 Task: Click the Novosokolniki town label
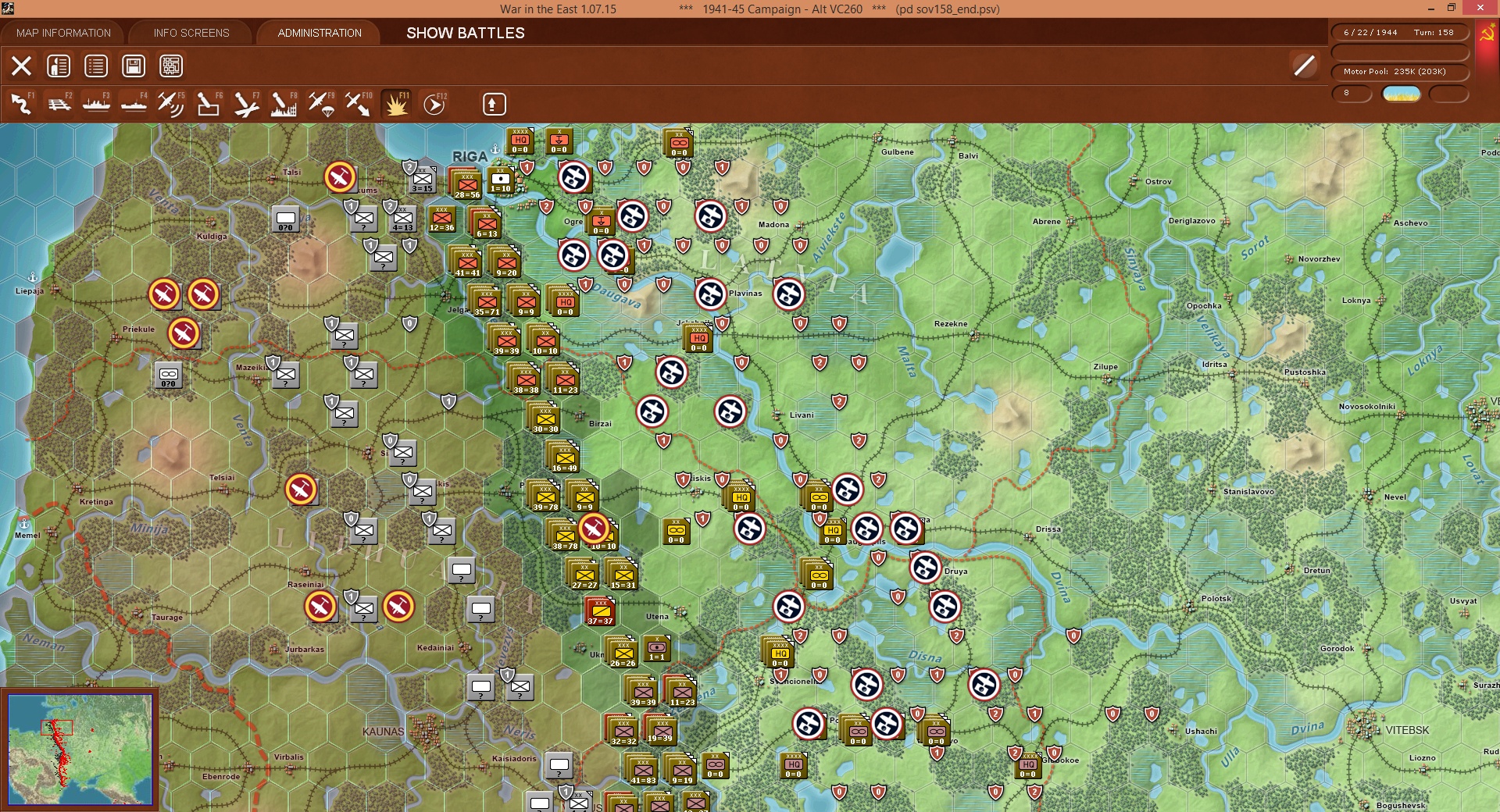pos(1367,406)
